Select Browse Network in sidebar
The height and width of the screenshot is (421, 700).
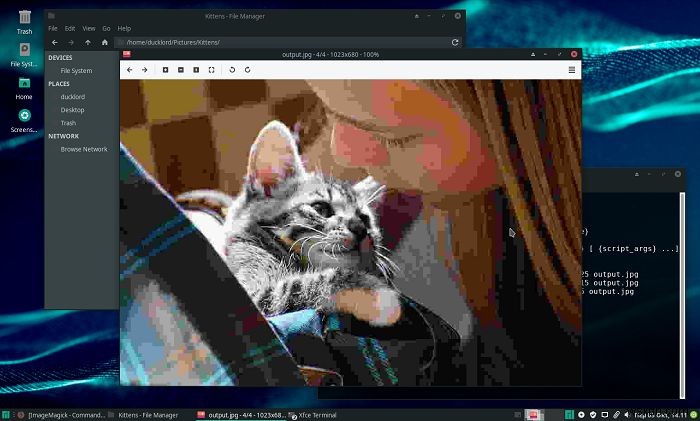84,149
